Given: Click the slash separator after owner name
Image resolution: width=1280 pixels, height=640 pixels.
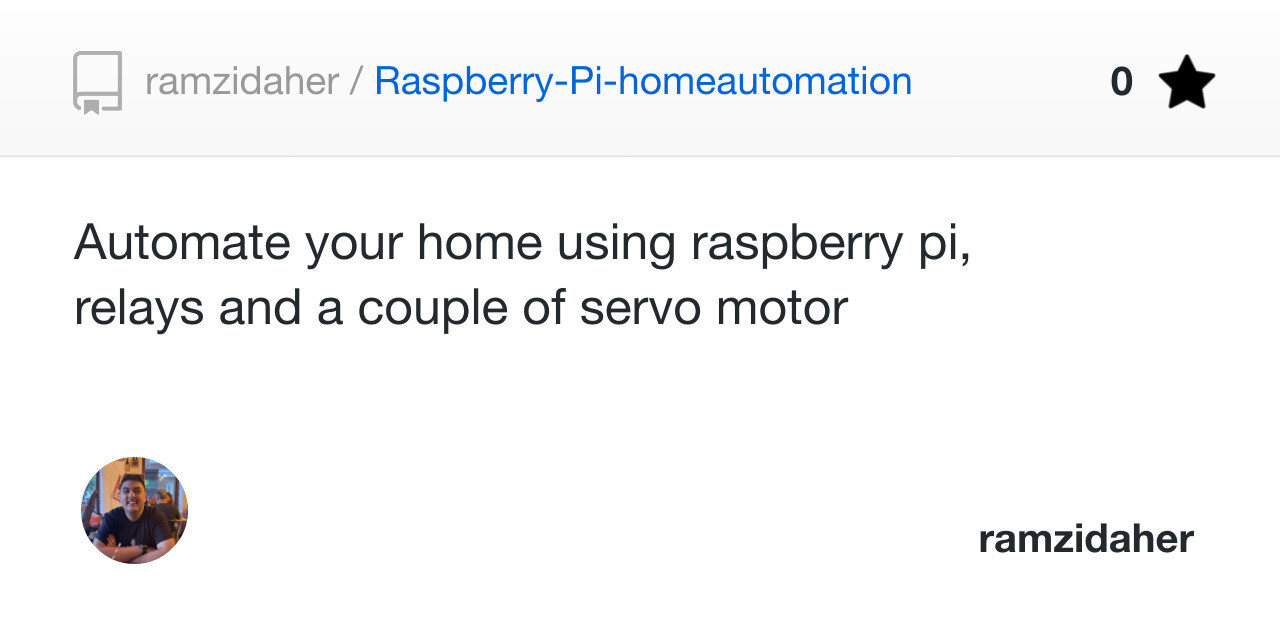Looking at the screenshot, I should pyautogui.click(x=356, y=81).
